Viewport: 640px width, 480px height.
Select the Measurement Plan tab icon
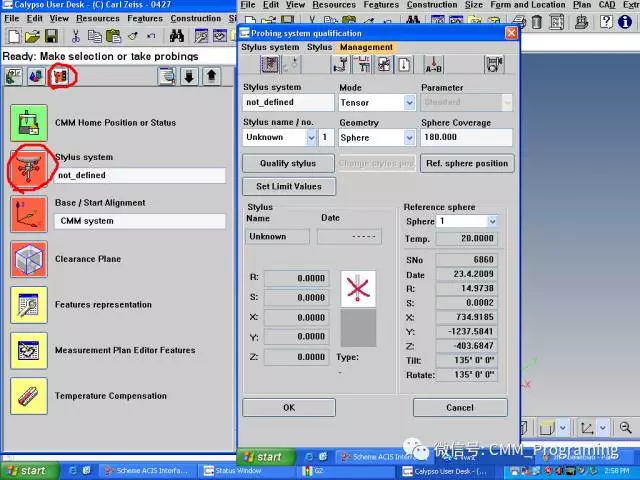(14, 76)
